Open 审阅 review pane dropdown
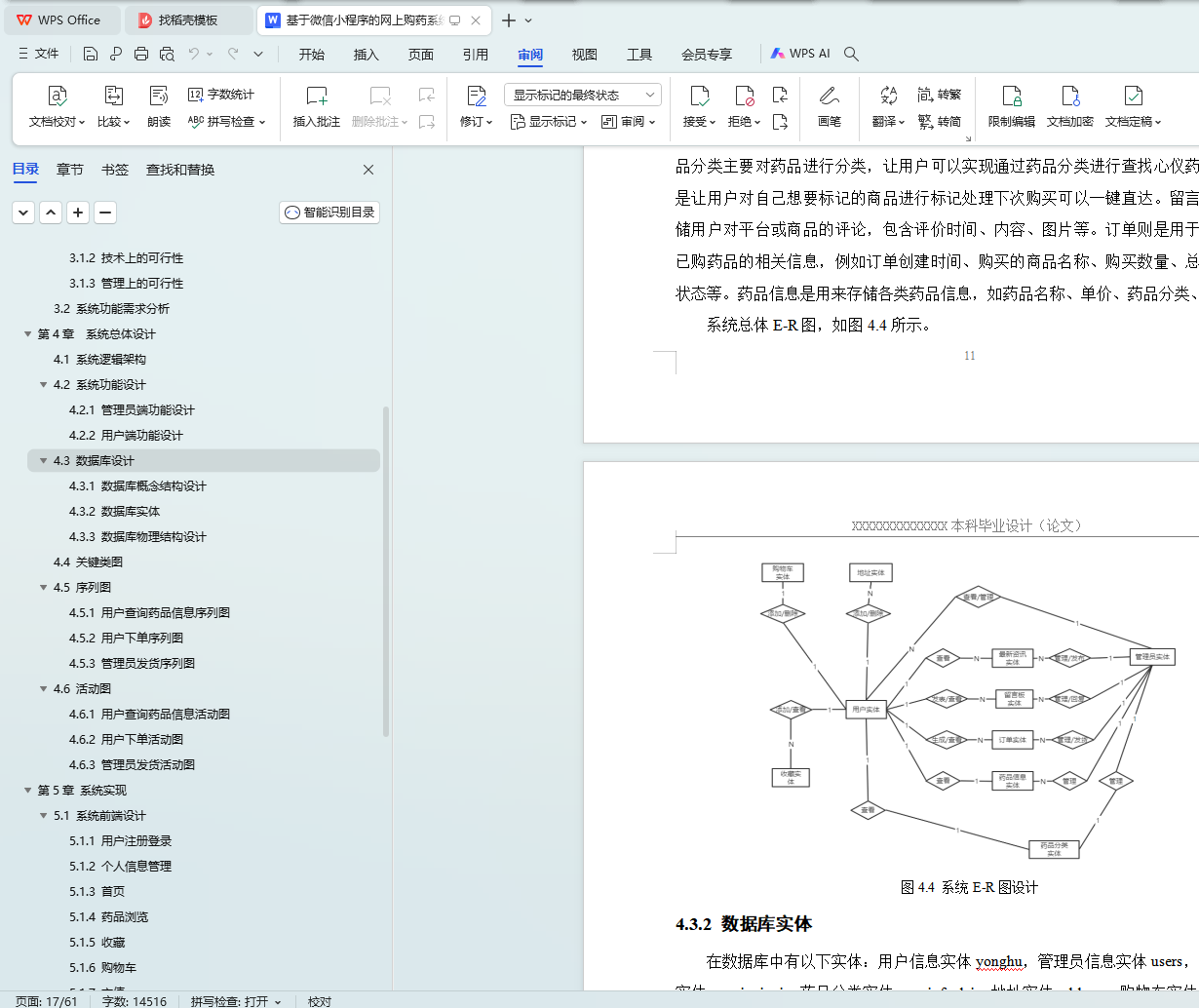This screenshot has width=1199, height=1008. [x=629, y=122]
